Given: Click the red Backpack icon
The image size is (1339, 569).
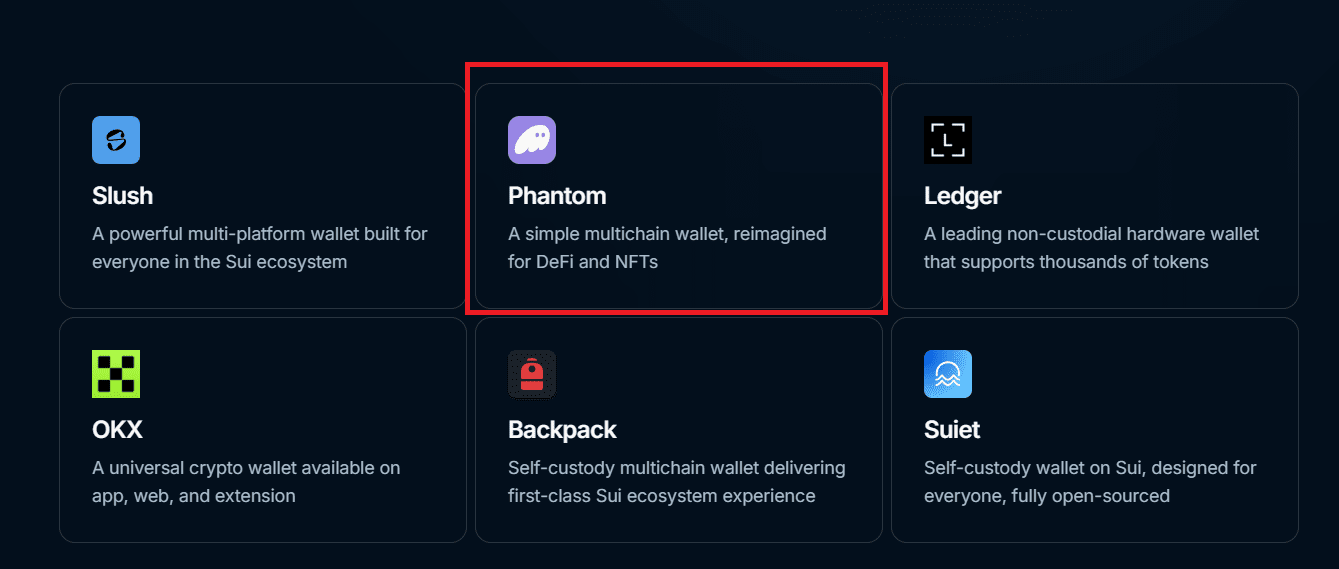Looking at the screenshot, I should pyautogui.click(x=532, y=374).
